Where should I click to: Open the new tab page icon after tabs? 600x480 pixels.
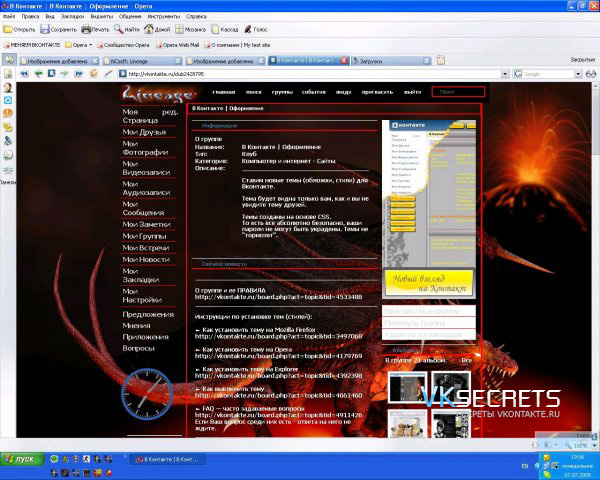(x=441, y=60)
